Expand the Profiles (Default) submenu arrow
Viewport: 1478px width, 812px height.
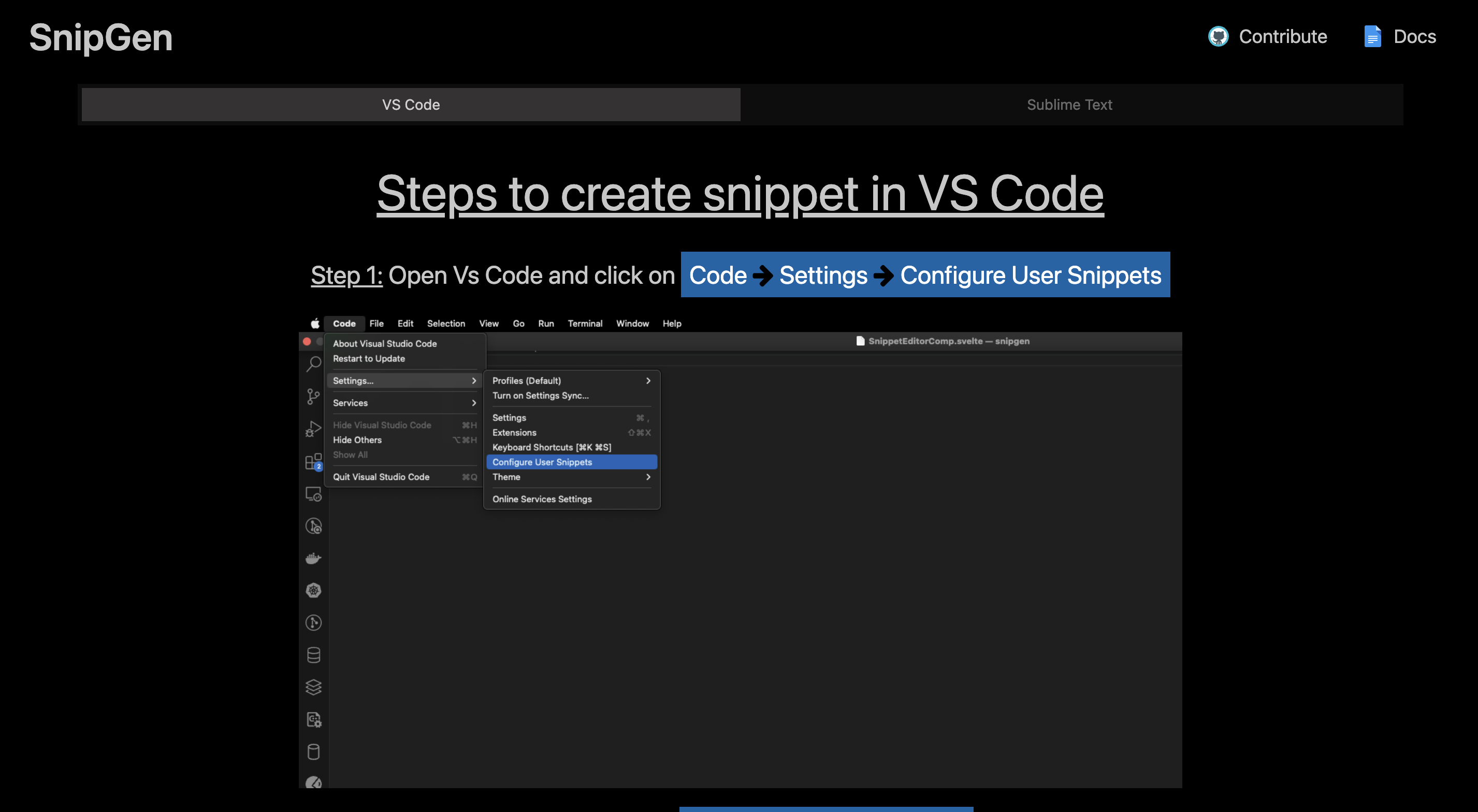click(648, 381)
